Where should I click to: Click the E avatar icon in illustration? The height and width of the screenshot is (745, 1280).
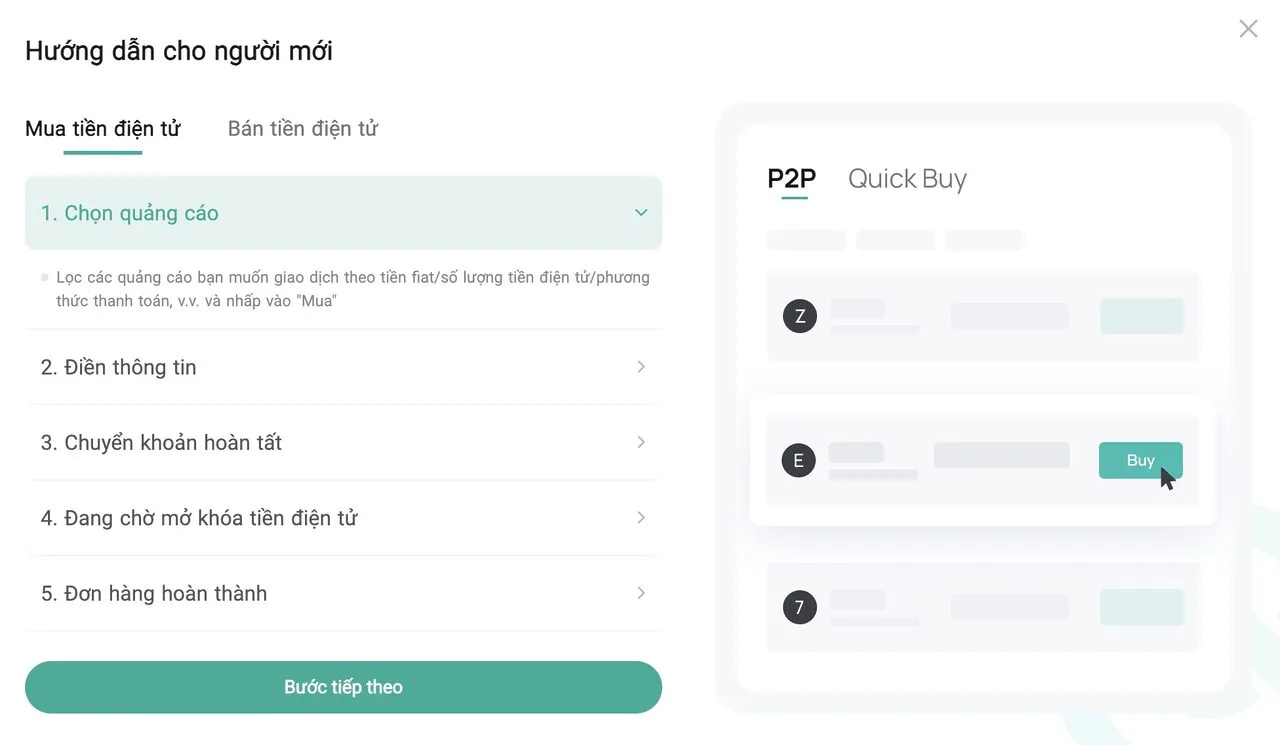(799, 461)
